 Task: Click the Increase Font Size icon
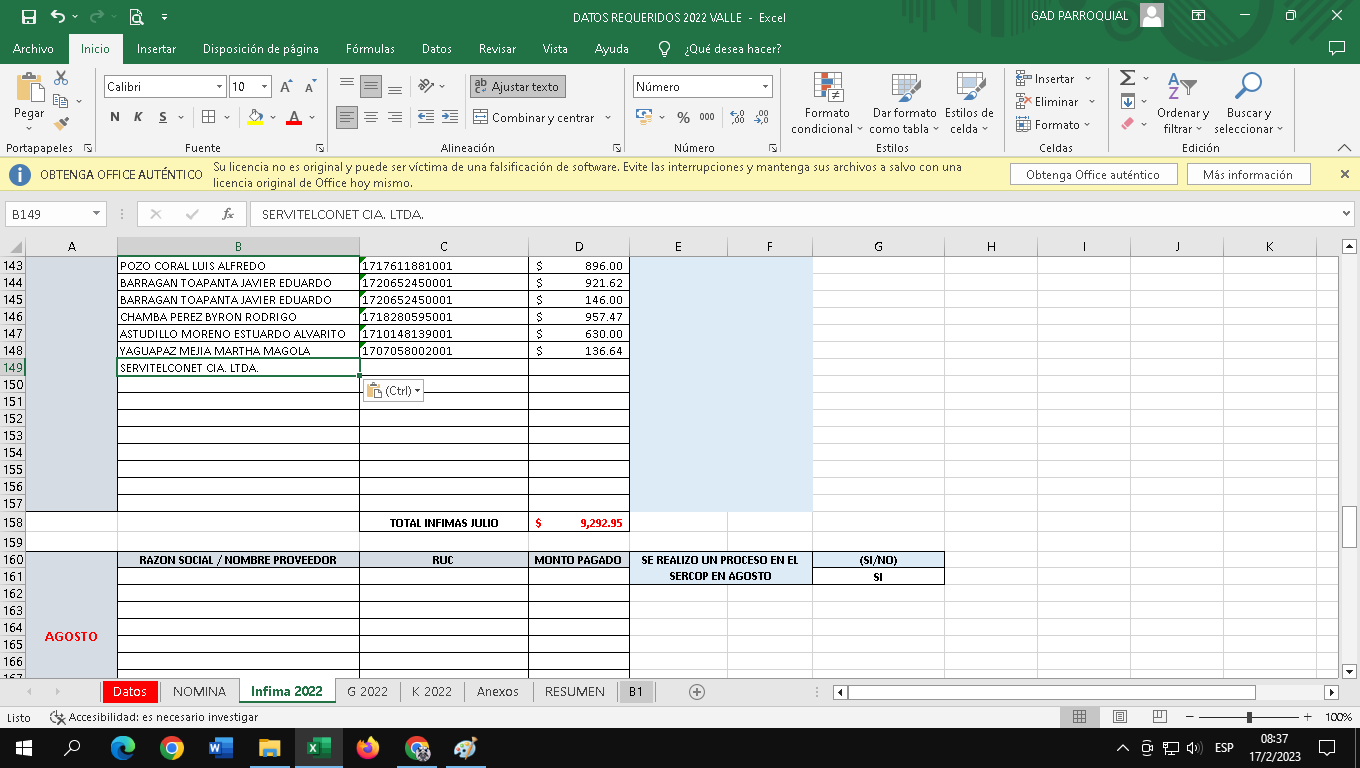click(287, 87)
